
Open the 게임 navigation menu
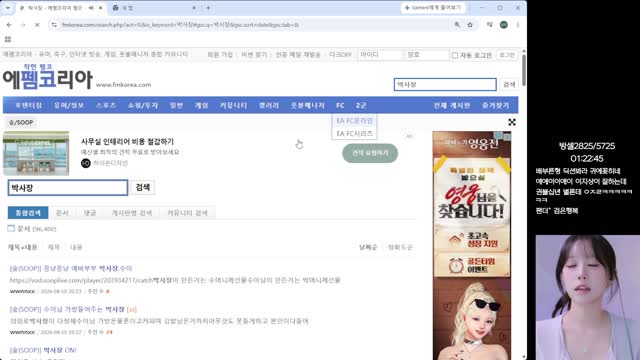pos(201,105)
